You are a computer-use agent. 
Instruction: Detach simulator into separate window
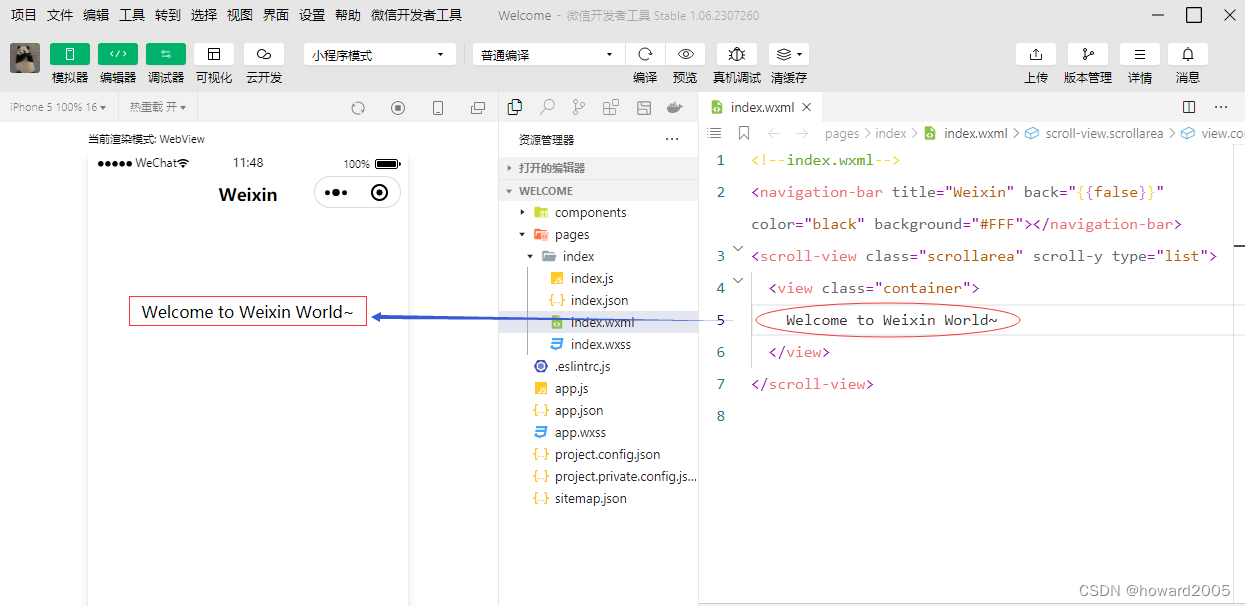click(478, 108)
